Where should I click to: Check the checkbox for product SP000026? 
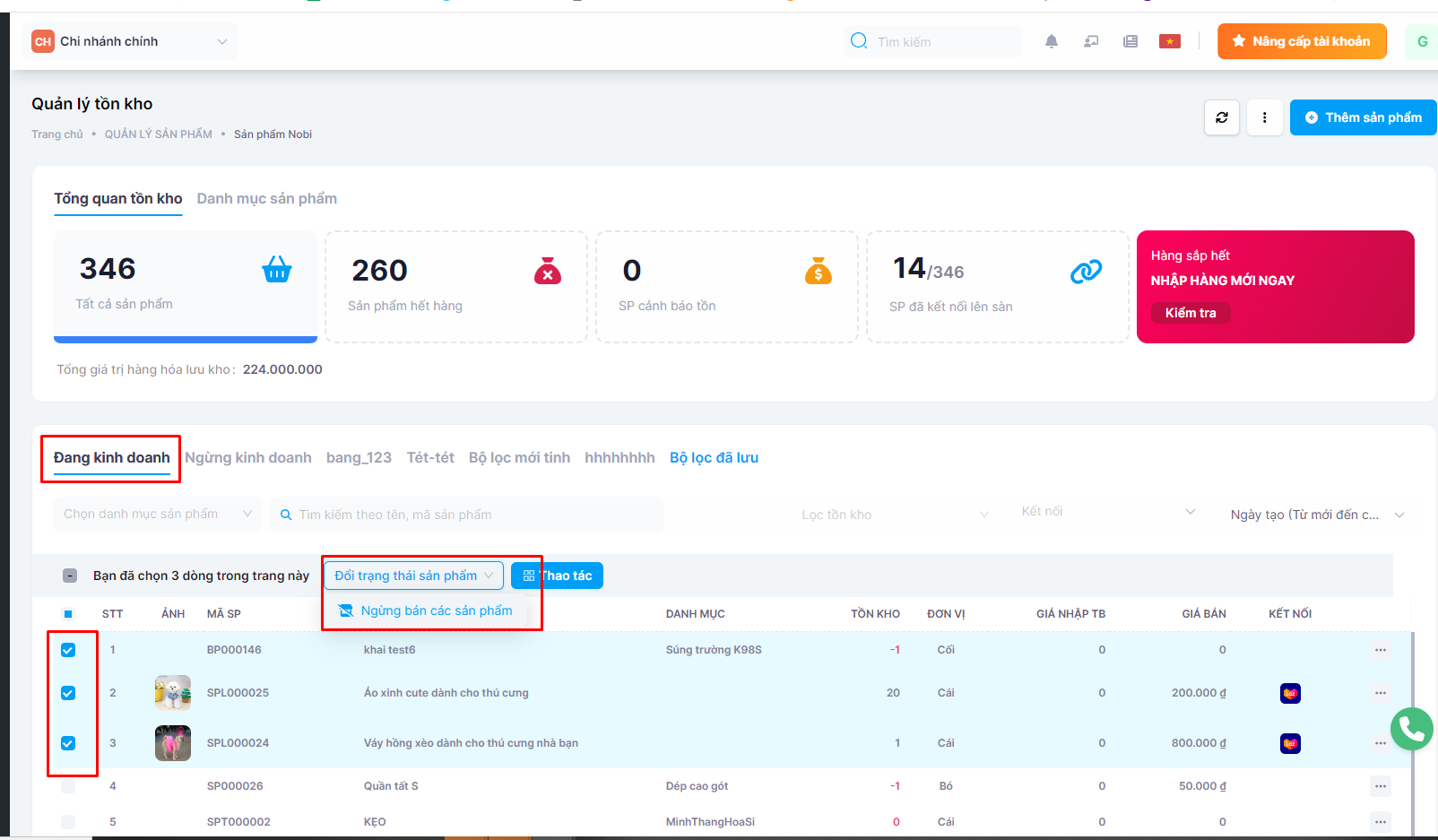pos(68,786)
